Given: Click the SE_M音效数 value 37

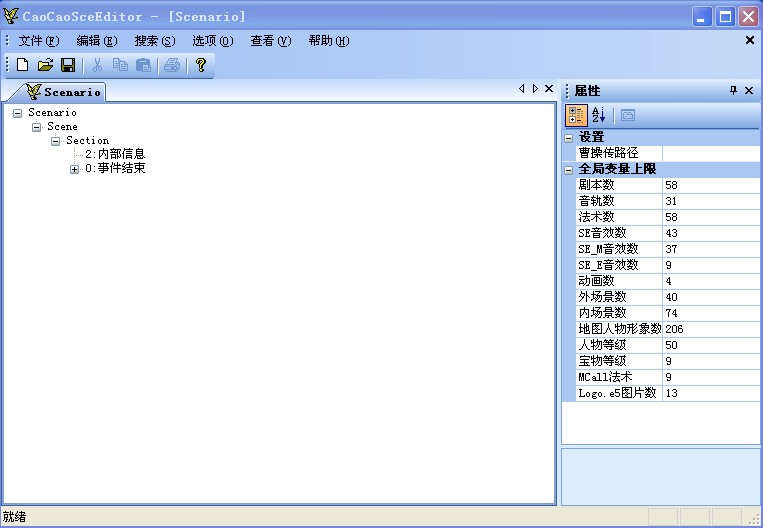Looking at the screenshot, I should pos(711,249).
